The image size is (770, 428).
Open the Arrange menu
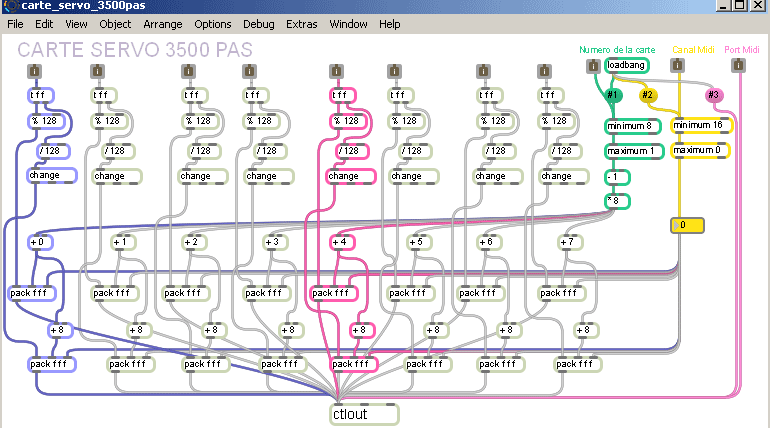(163, 23)
